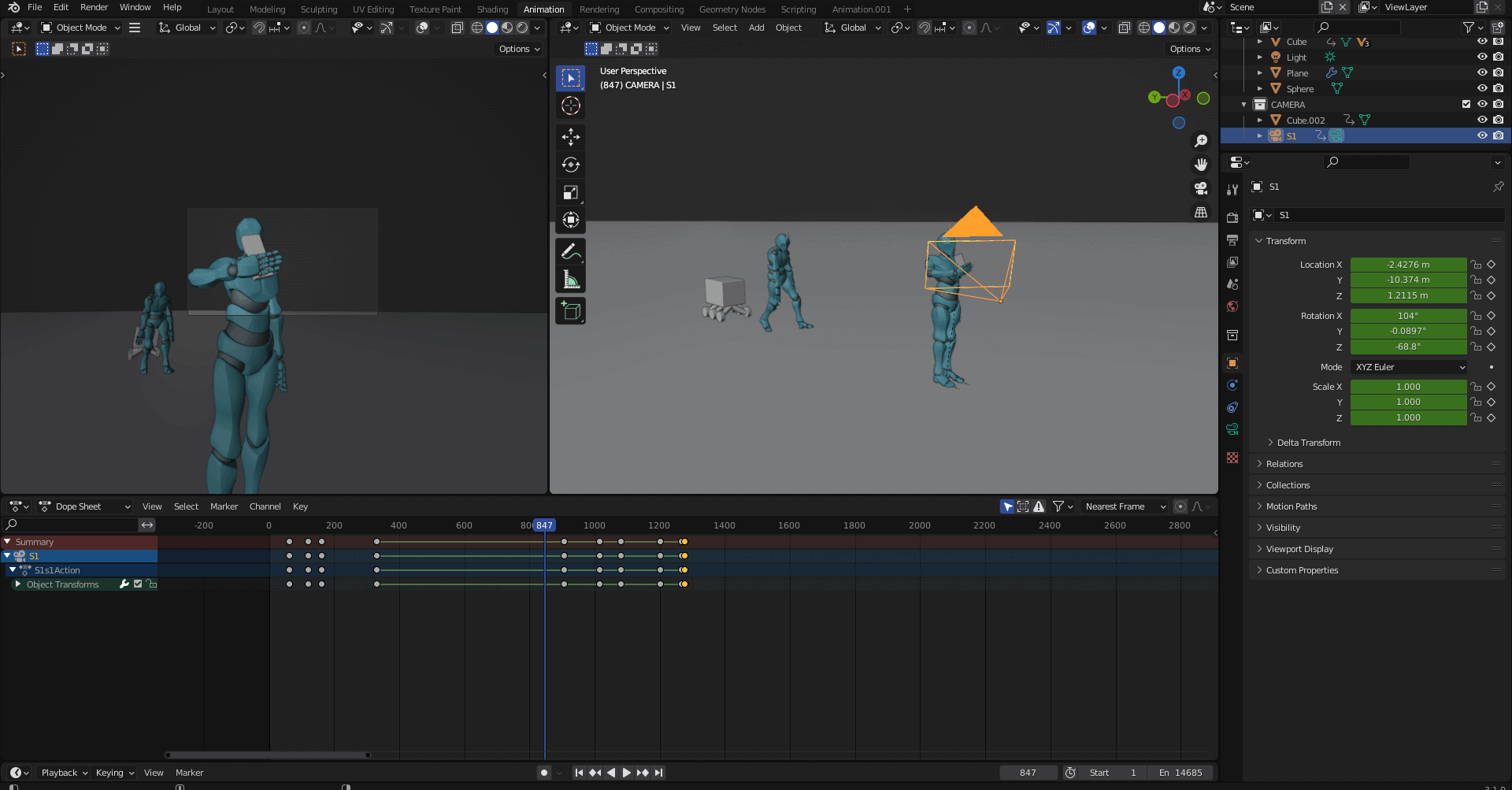The height and width of the screenshot is (790, 1512).
Task: Disable Cube.002 in renders camera icon
Action: [x=1498, y=120]
